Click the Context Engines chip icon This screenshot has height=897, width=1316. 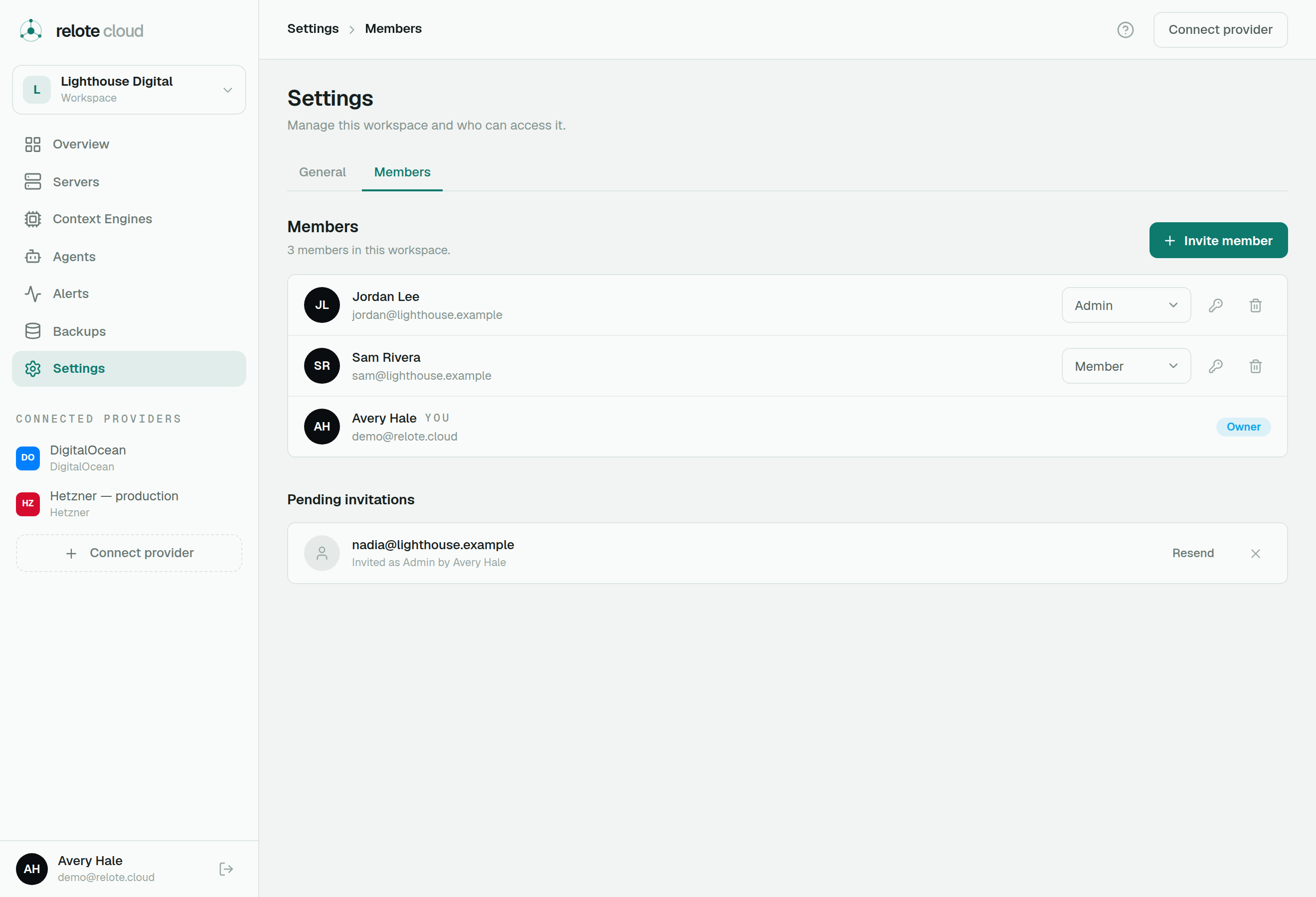point(33,219)
